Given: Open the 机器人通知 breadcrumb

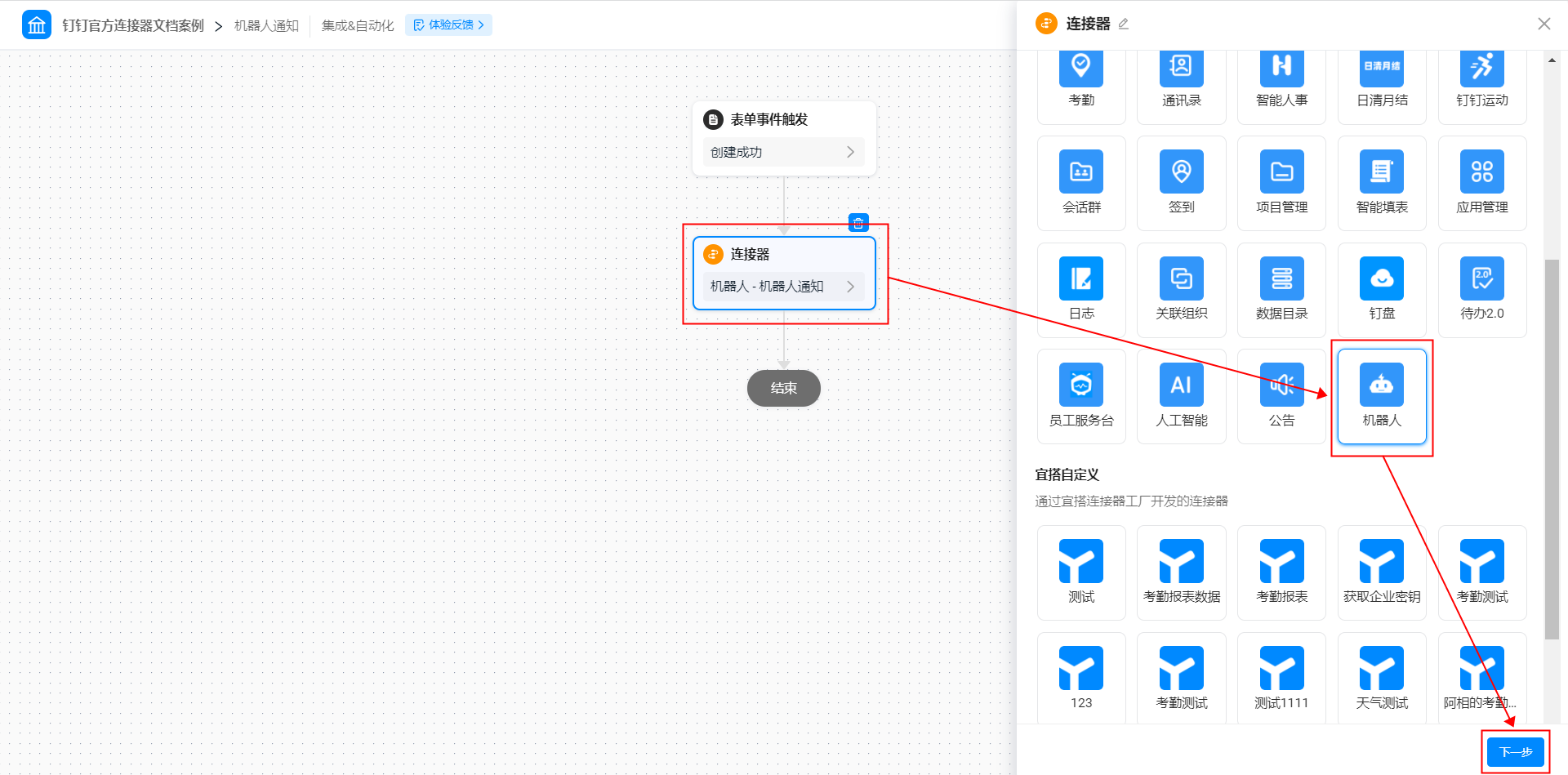Looking at the screenshot, I should click(266, 25).
